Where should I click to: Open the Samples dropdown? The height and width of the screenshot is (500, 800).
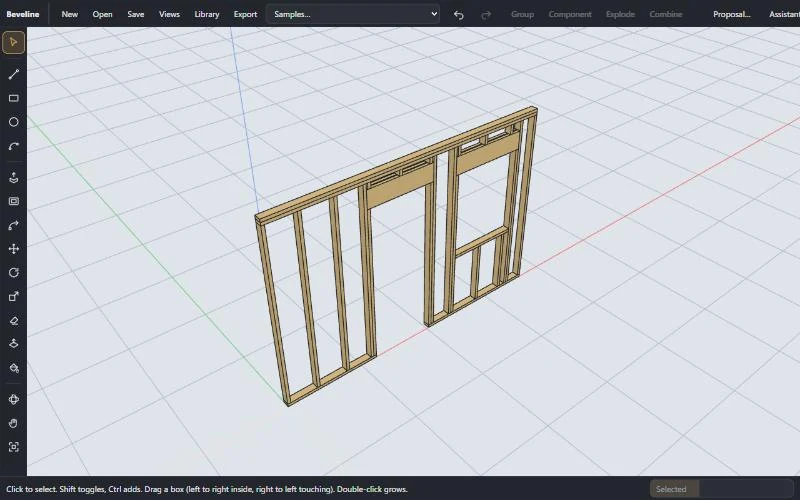click(353, 14)
